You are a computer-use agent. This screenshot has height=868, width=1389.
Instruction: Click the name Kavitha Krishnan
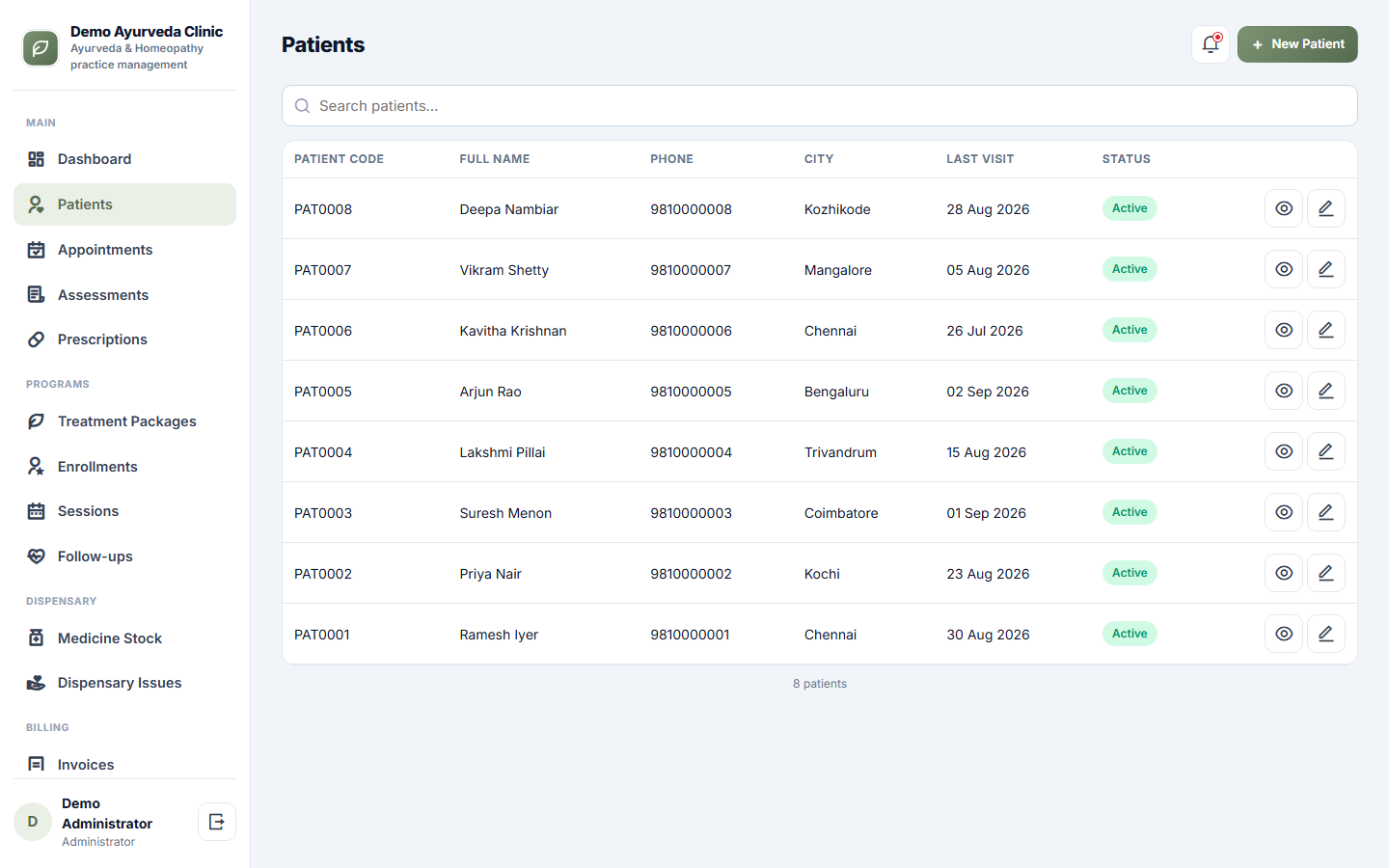(x=513, y=331)
